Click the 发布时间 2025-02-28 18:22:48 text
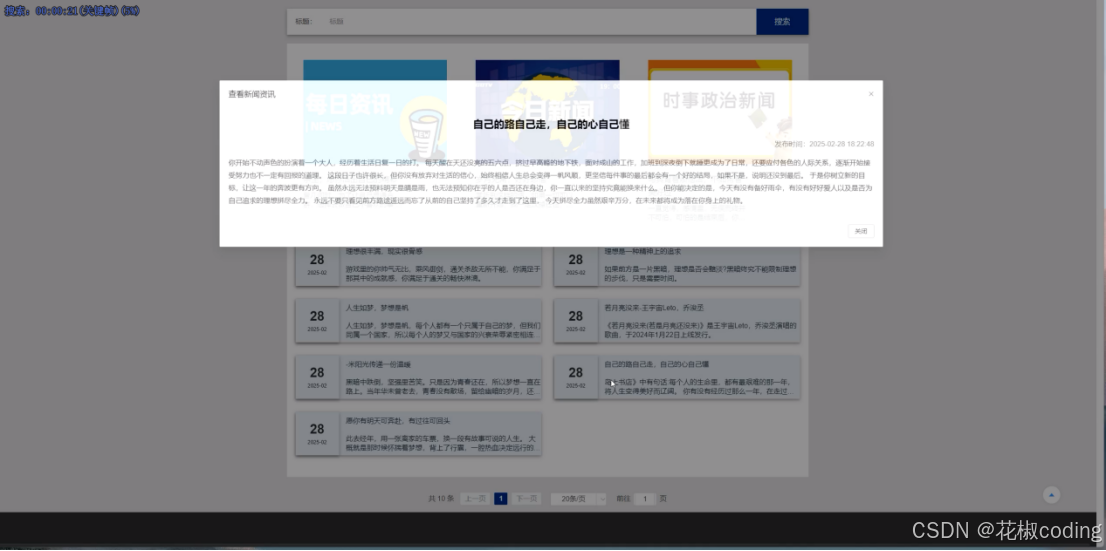1106x551 pixels. click(824, 144)
